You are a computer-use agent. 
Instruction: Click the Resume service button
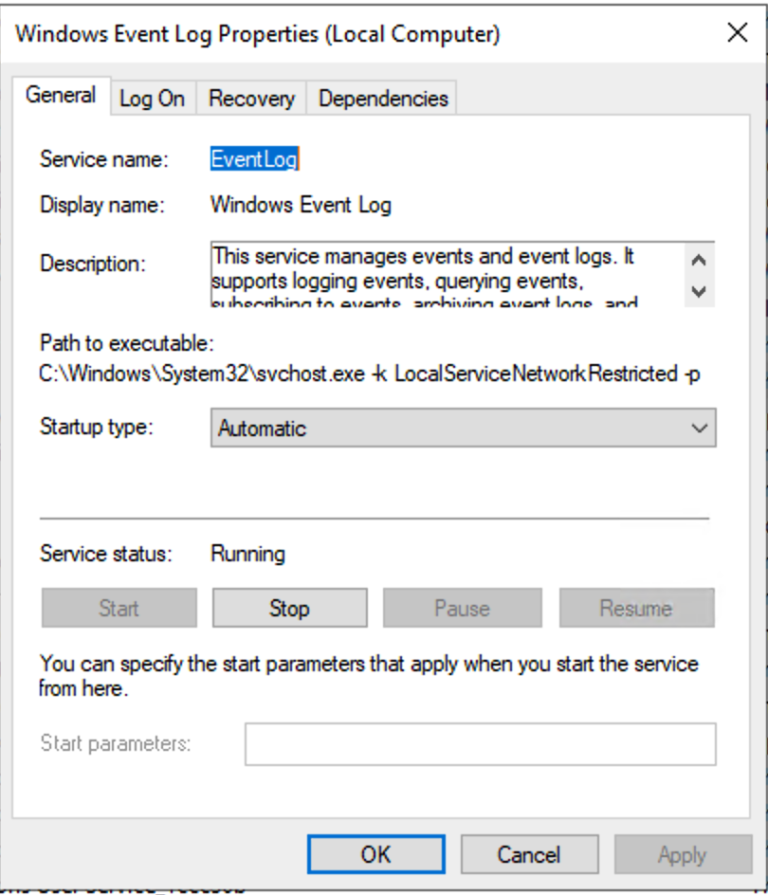click(636, 607)
